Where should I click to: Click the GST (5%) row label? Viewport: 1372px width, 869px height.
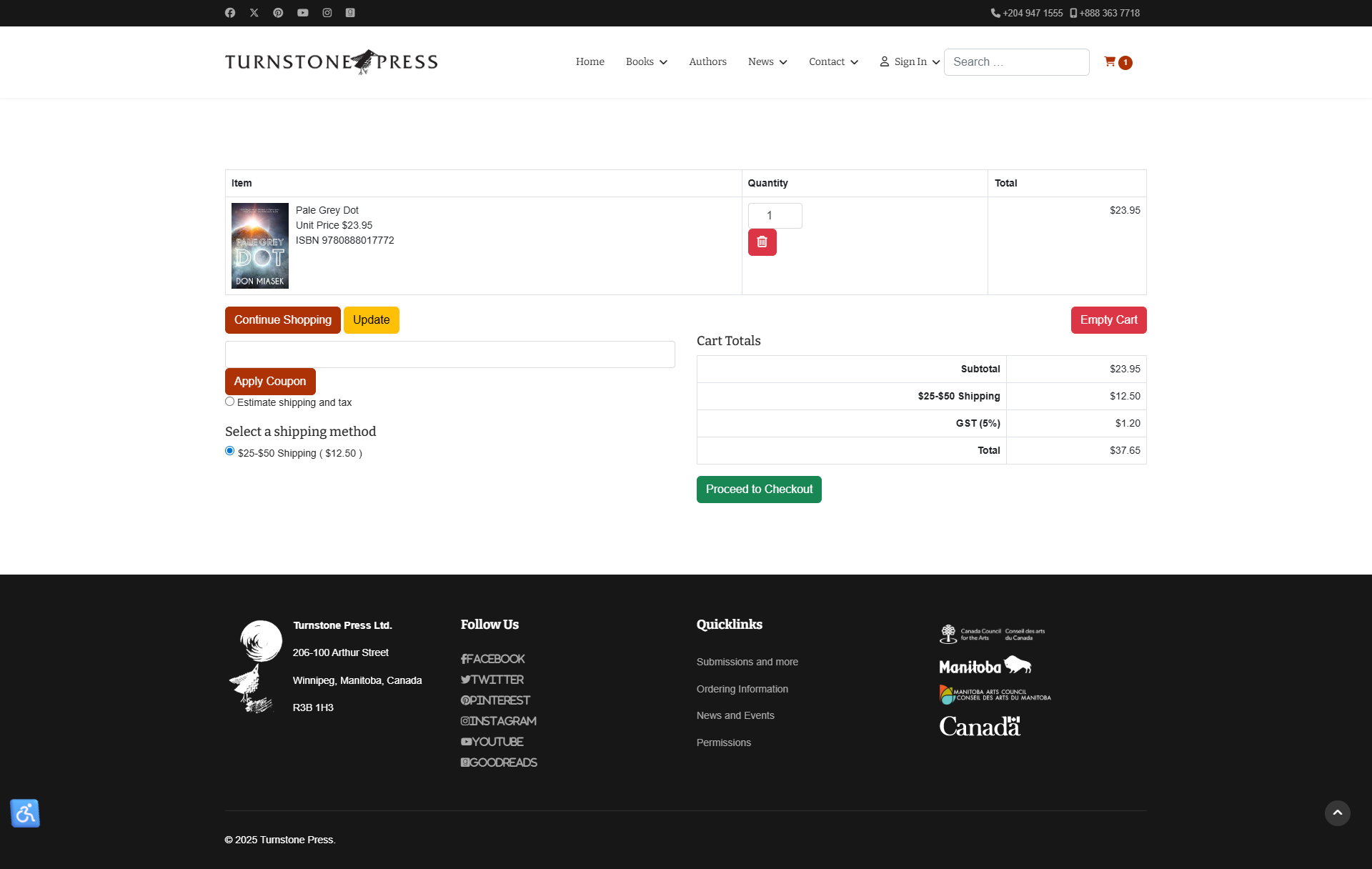[x=978, y=423]
